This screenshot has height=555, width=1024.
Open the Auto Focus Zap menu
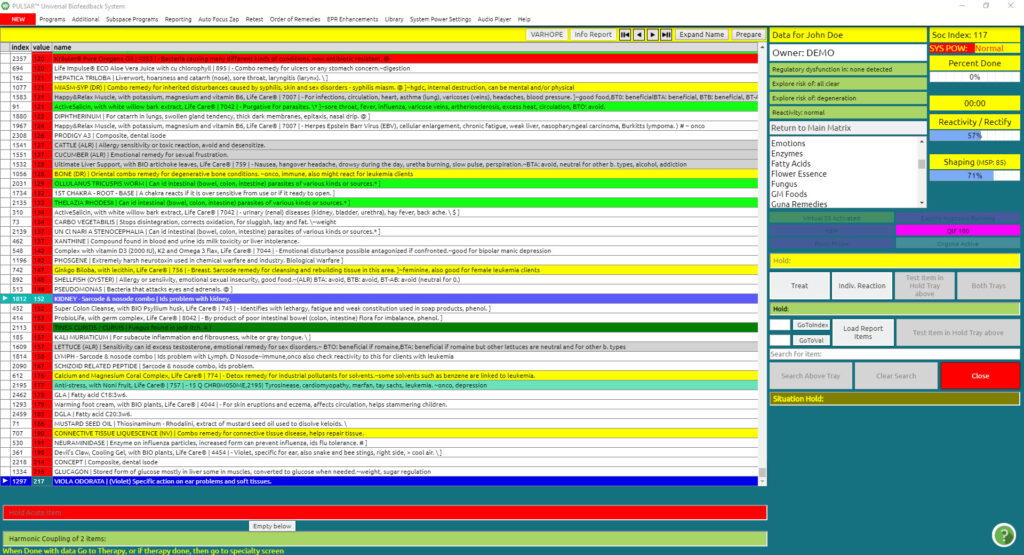(x=218, y=19)
